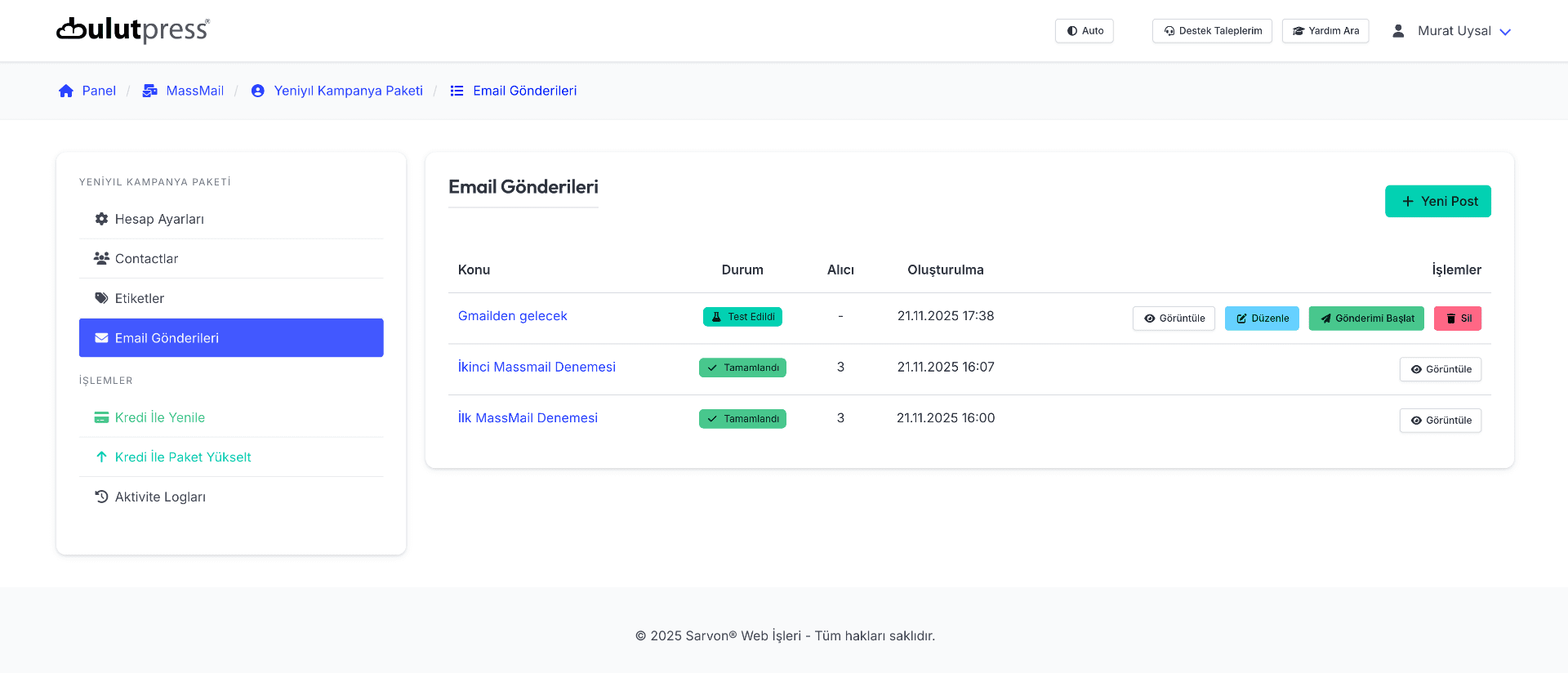Click Gönderimi Başlat for Gmailden gelecek

click(1365, 319)
